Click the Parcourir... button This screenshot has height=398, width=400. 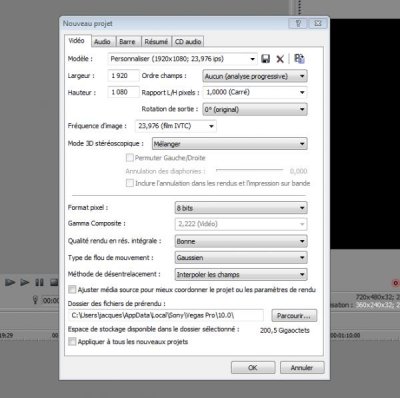294,316
